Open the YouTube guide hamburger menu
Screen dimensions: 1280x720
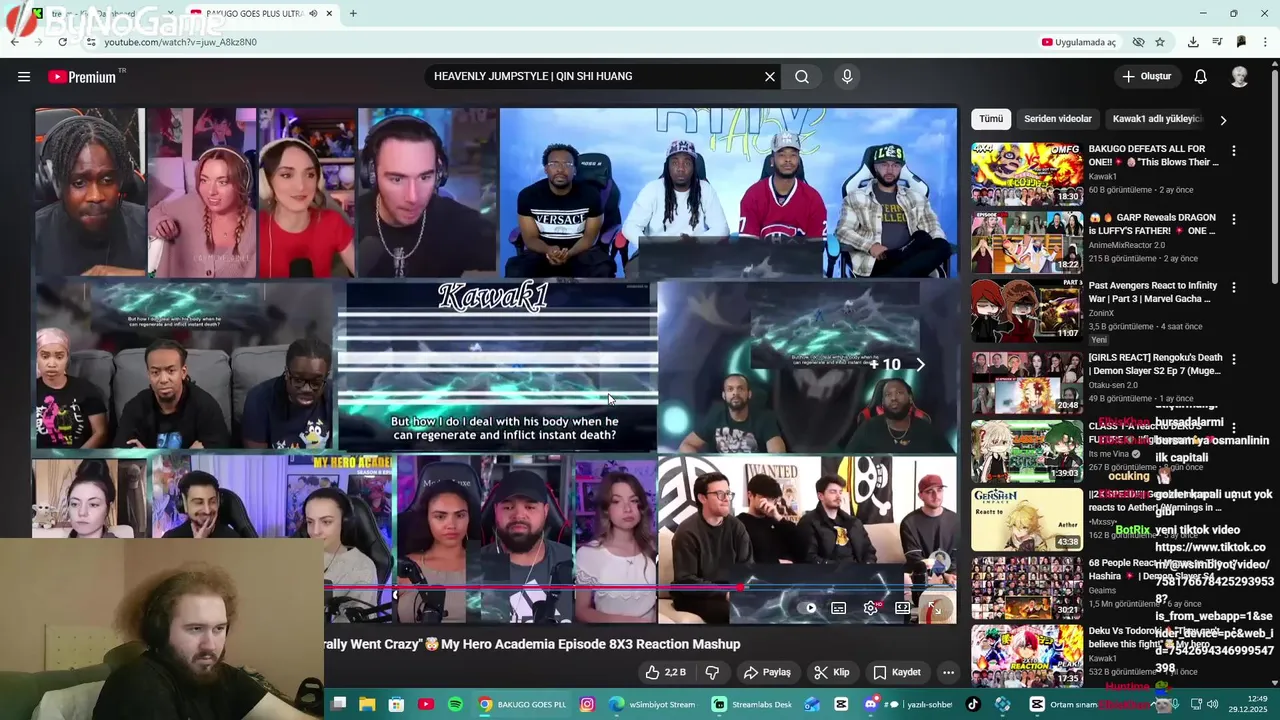[24, 77]
